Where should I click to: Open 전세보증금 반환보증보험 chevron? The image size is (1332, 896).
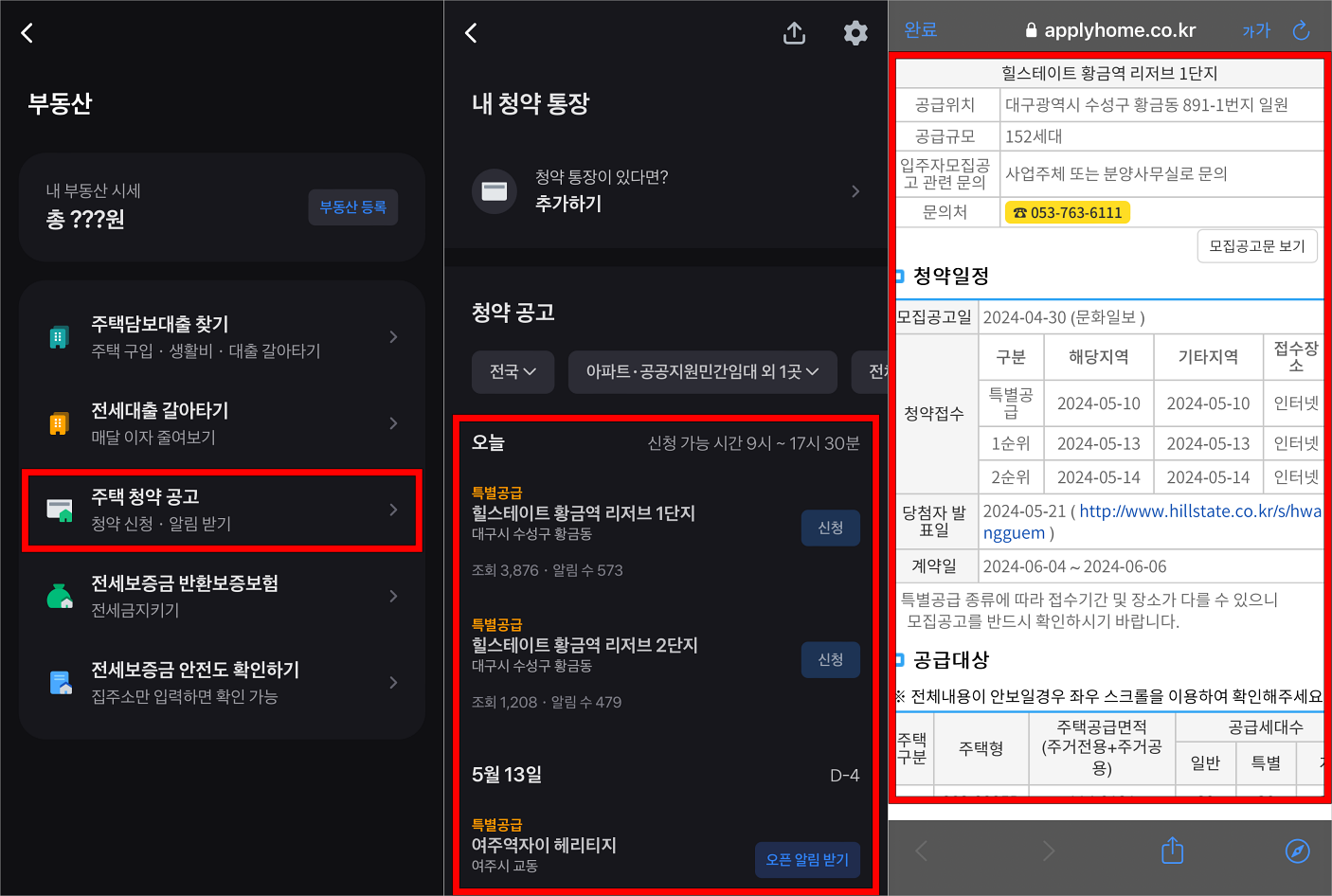[x=393, y=596]
